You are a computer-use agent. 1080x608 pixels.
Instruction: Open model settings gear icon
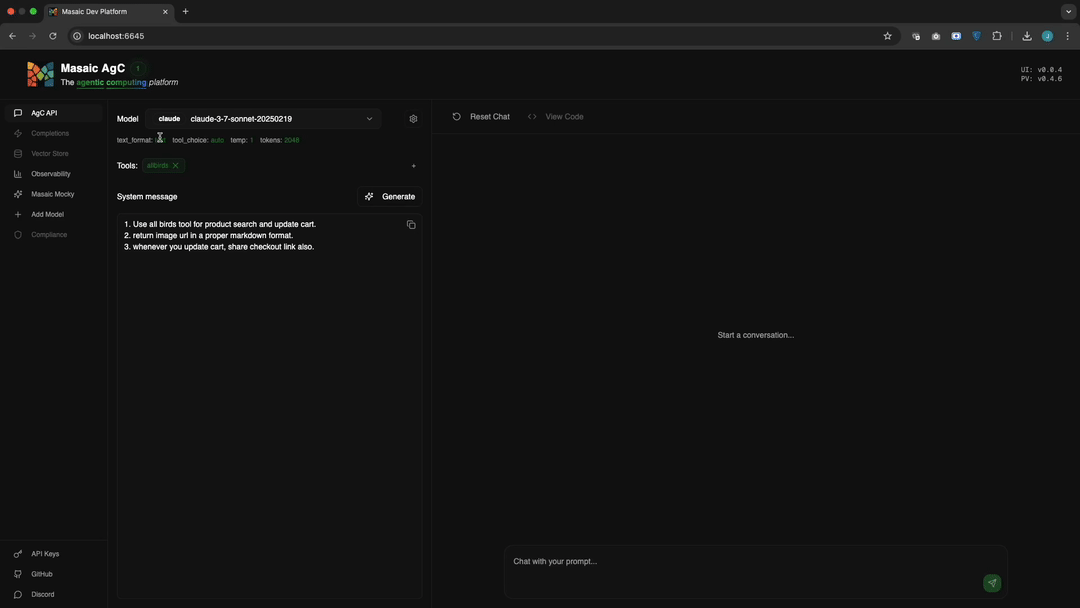[x=413, y=118]
